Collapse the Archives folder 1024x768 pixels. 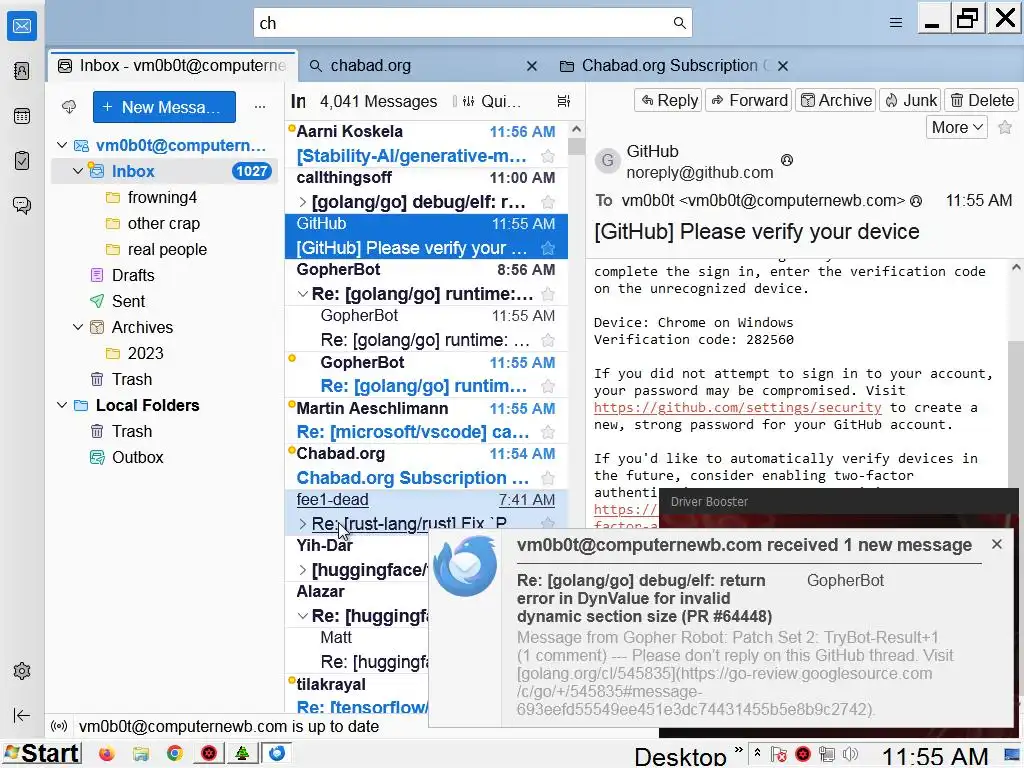(x=78, y=327)
